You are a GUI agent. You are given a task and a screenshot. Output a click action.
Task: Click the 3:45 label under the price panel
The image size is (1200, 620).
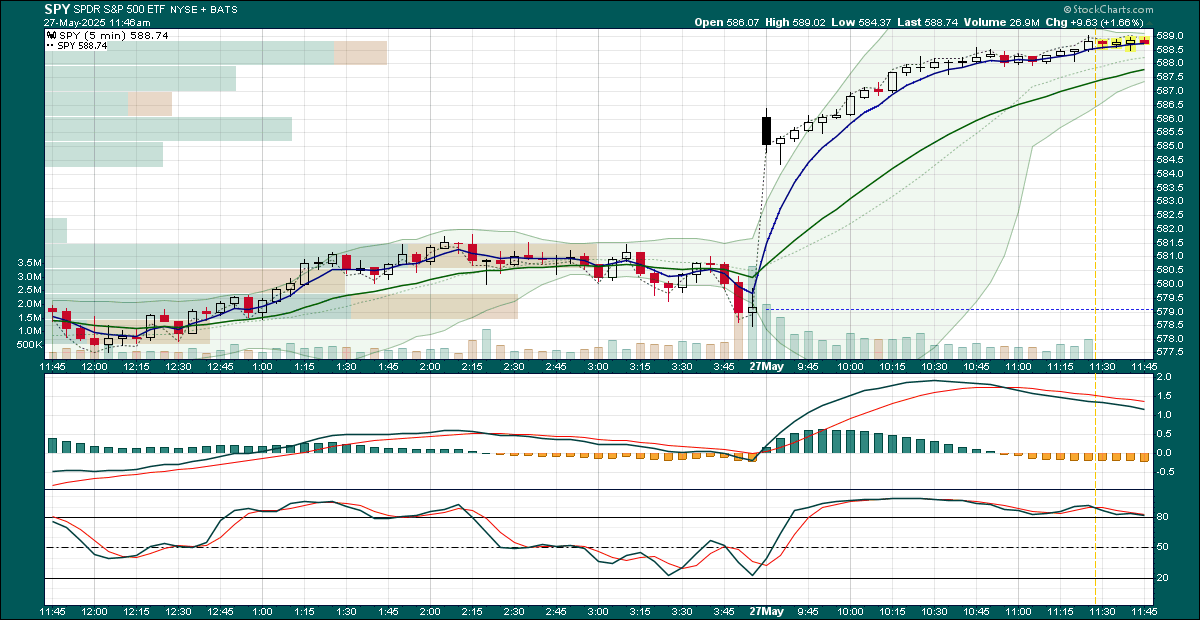point(724,367)
